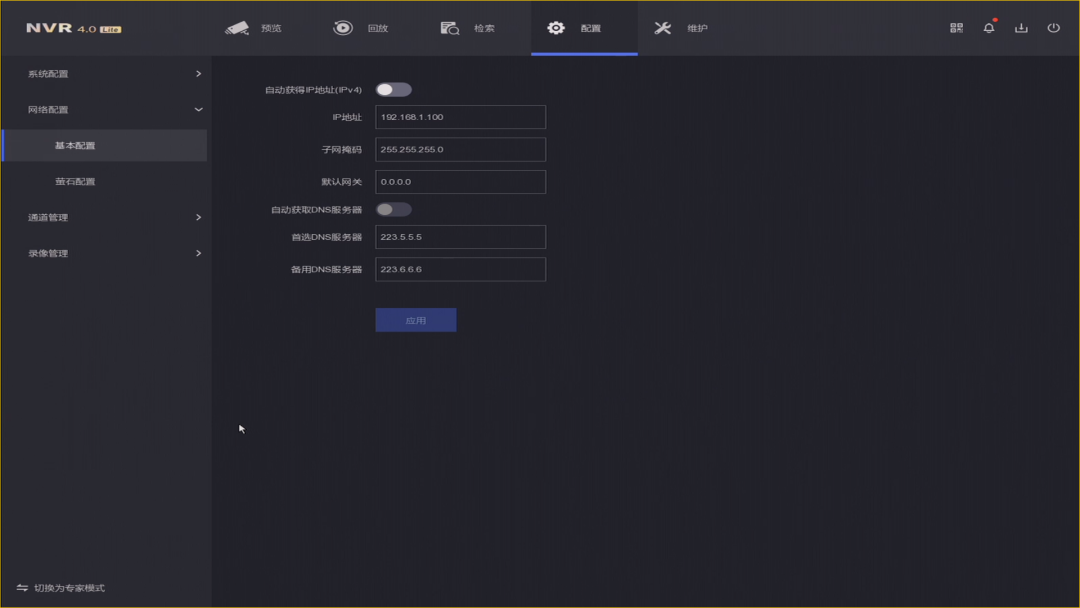Open the notification bell with red badge
This screenshot has width=1080, height=608.
click(x=988, y=28)
